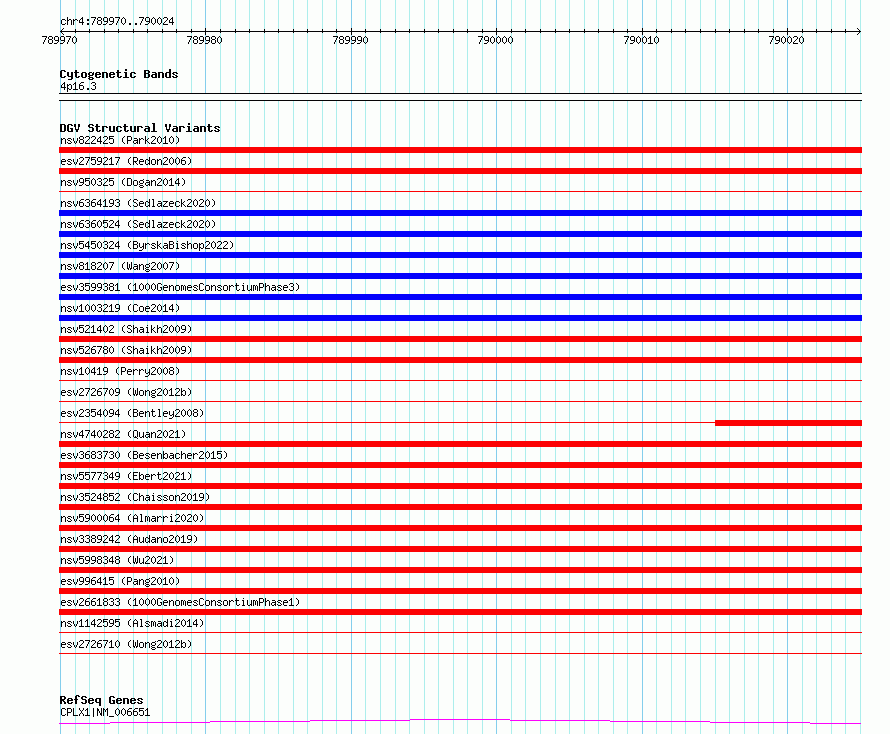The image size is (890, 734).
Task: Select the nsv5577349 (Ebert2021) label
Action: click(x=126, y=476)
